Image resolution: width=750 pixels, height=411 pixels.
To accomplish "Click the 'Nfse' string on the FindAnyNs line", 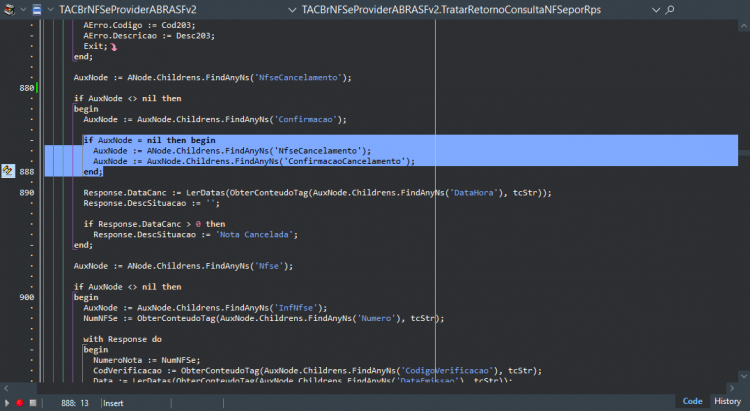I will pyautogui.click(x=269, y=266).
